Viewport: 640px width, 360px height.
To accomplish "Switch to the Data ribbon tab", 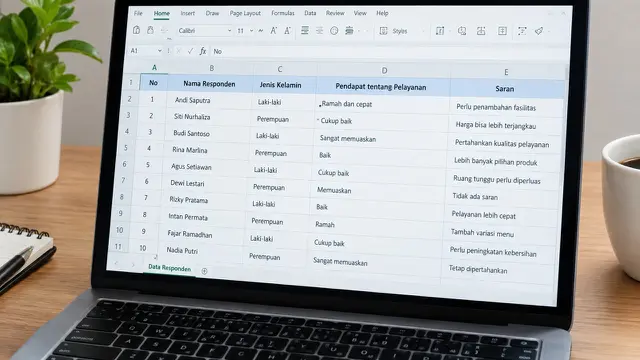I will tap(310, 13).
